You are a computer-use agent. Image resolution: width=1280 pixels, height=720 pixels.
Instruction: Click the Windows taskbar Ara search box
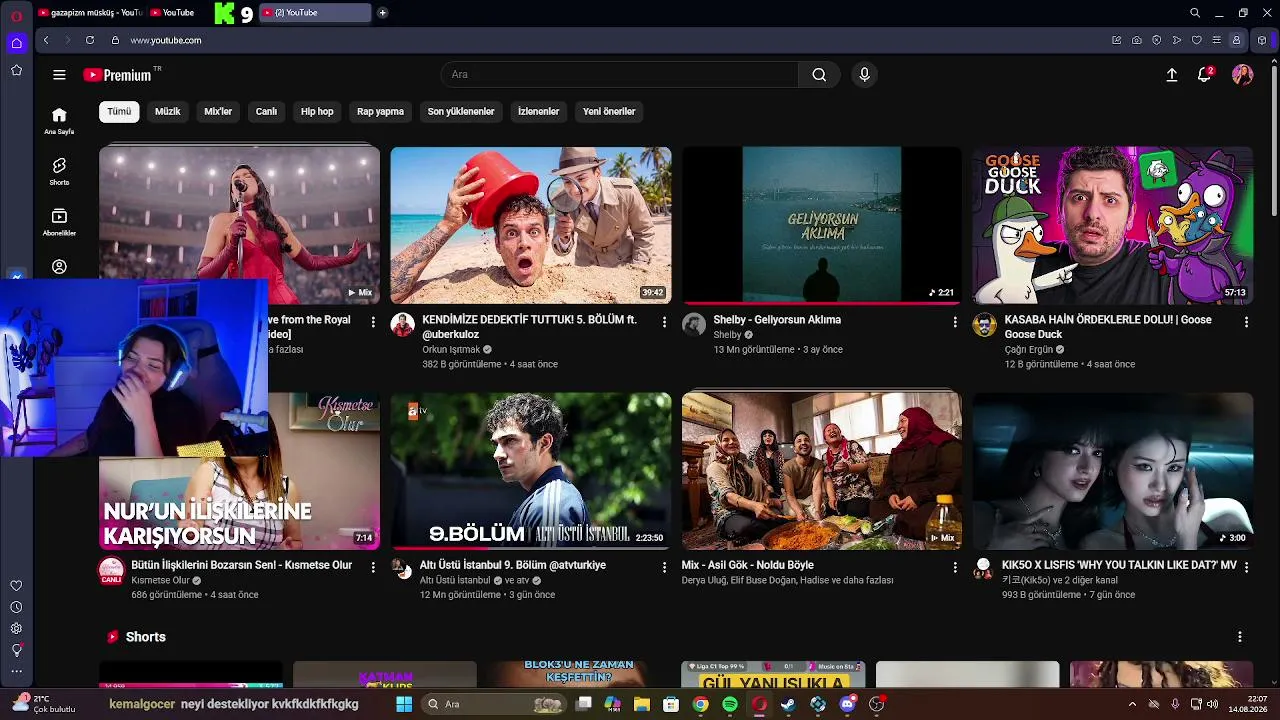point(494,704)
